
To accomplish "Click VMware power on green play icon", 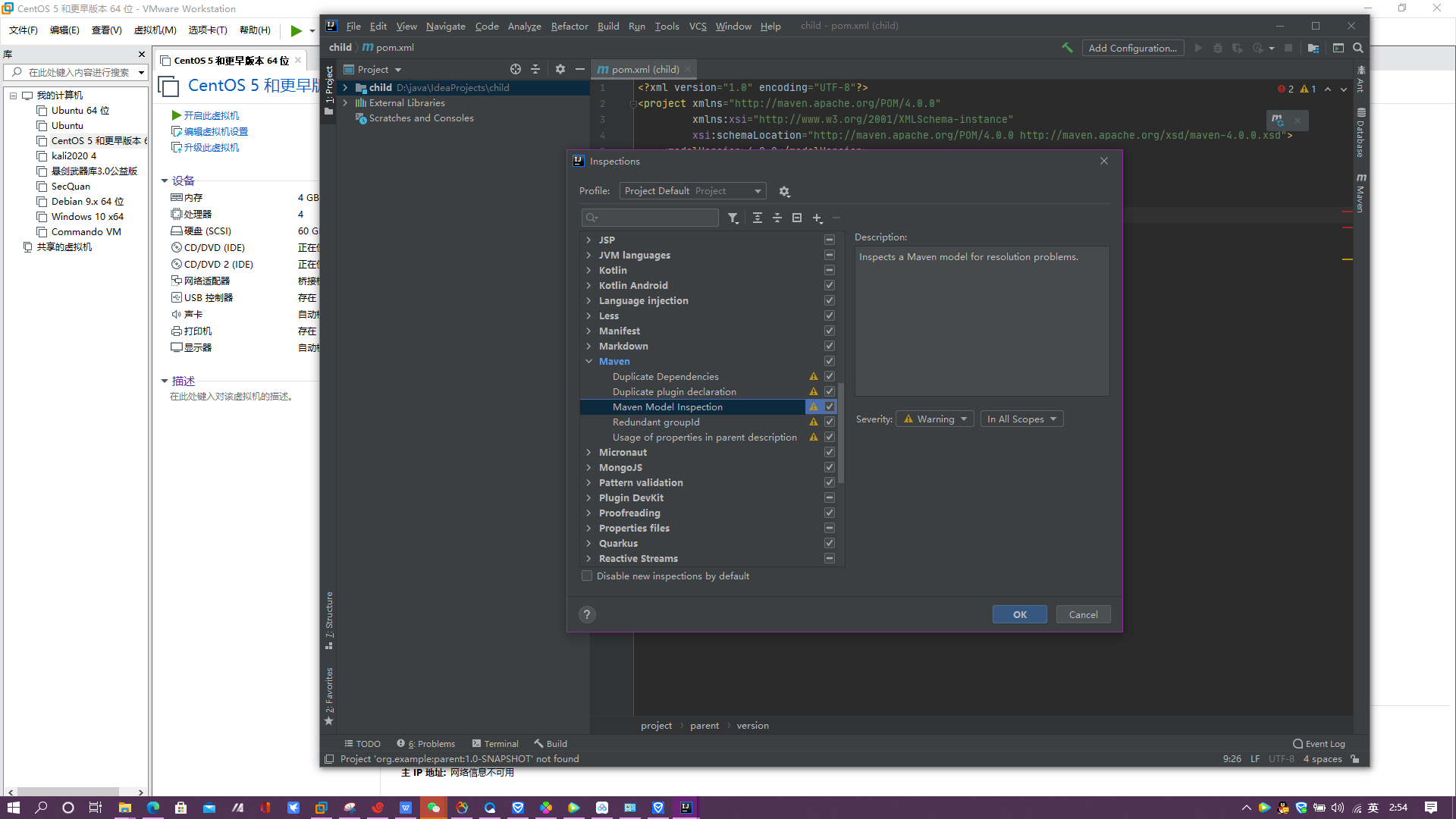I will [297, 30].
